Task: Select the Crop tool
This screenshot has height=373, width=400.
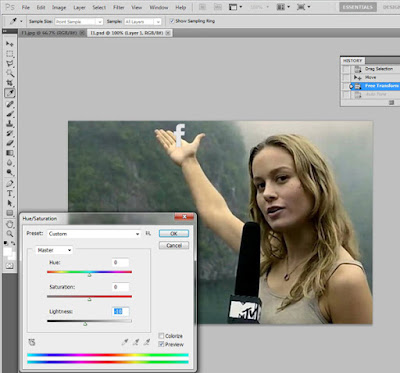Action: tap(10, 83)
